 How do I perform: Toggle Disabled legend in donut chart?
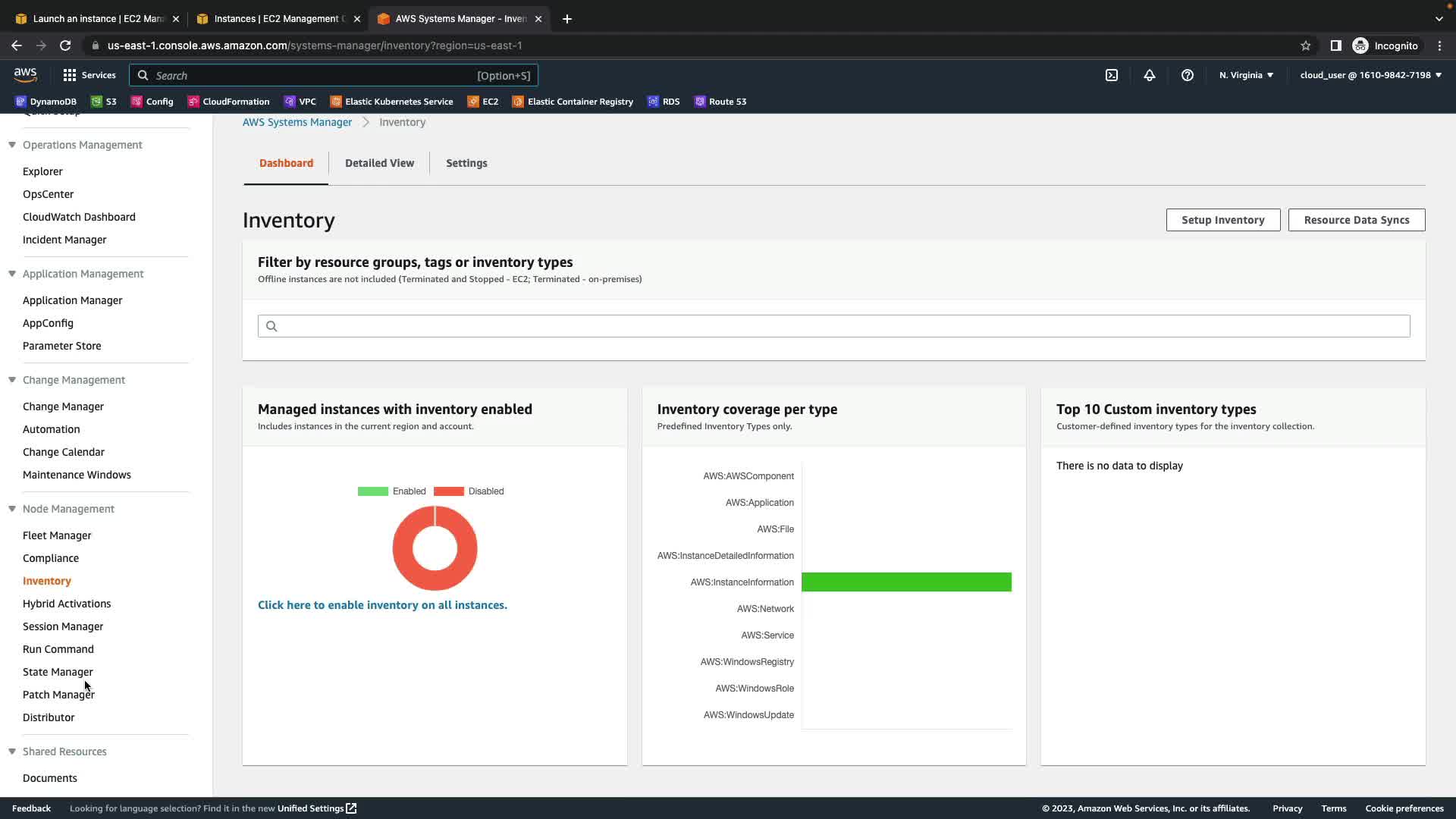[469, 491]
